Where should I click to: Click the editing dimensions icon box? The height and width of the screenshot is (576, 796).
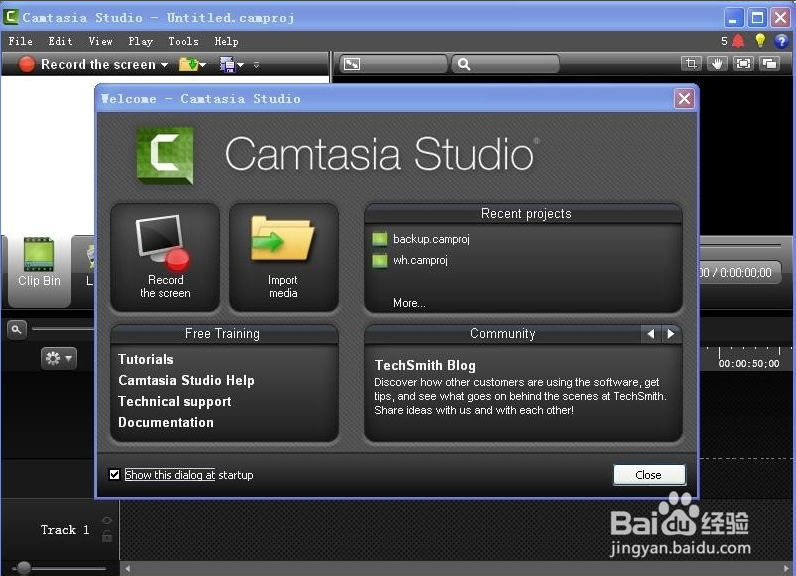(x=393, y=64)
